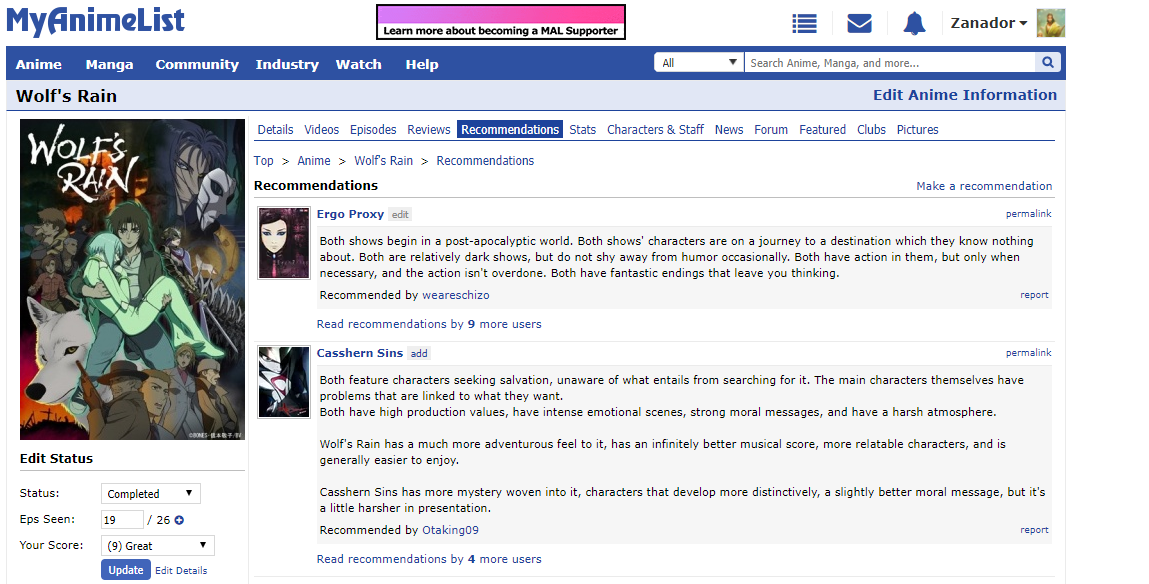Click the MyAnimeList logo

click(95, 21)
